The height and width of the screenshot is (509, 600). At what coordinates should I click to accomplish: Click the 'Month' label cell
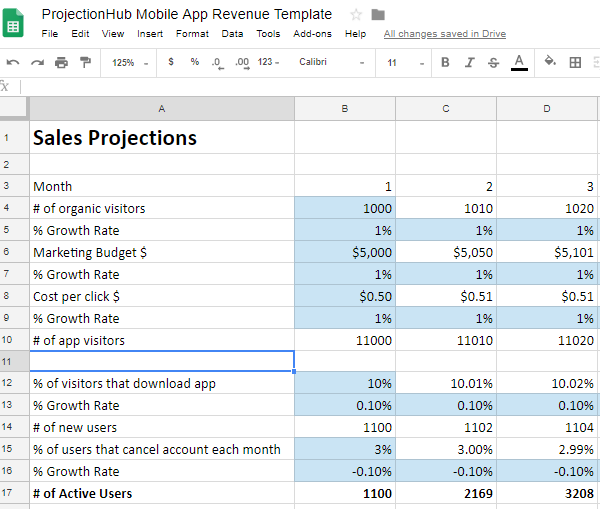[162, 186]
